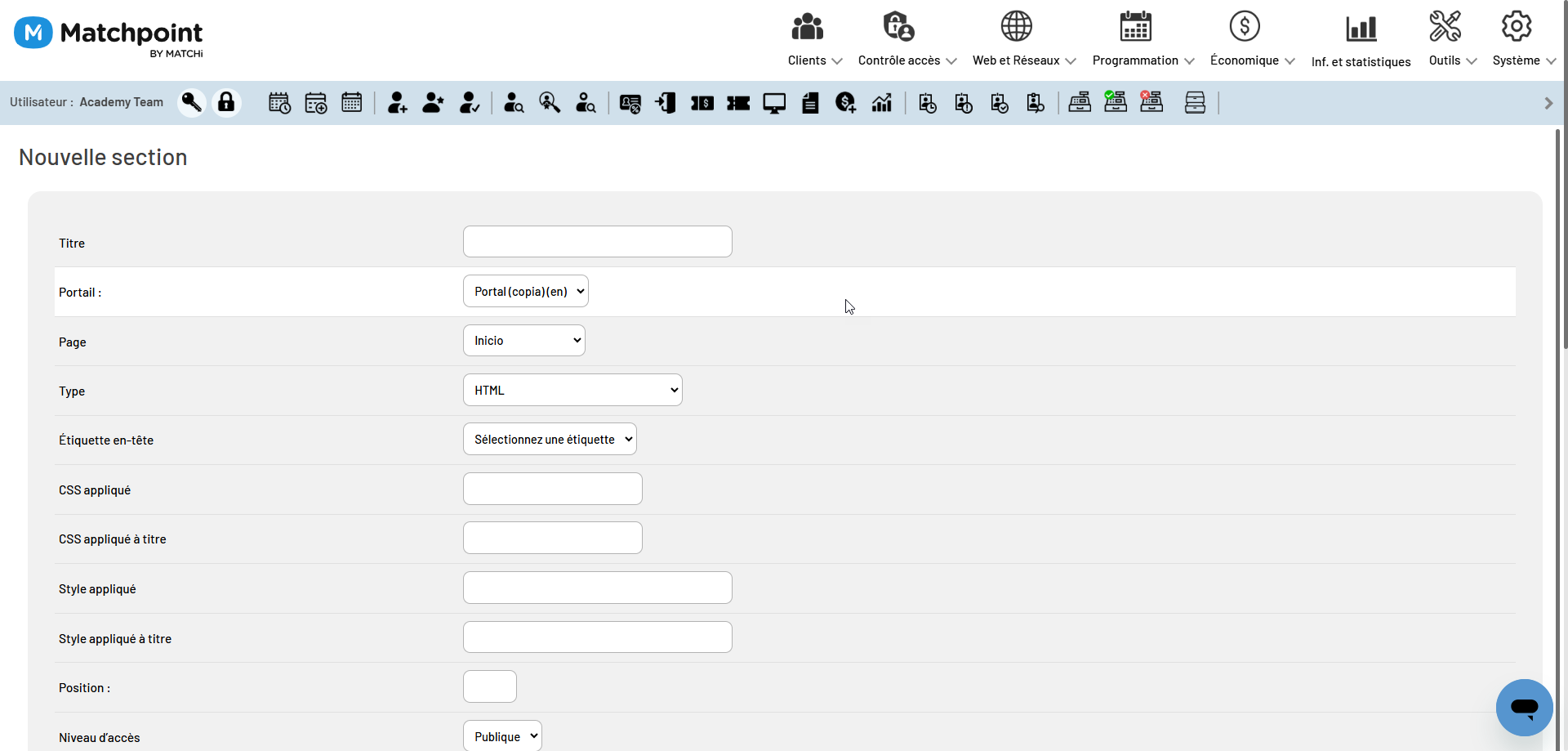The image size is (1568, 751).
Task: Open the blue chat support bubble
Action: pos(1524,707)
